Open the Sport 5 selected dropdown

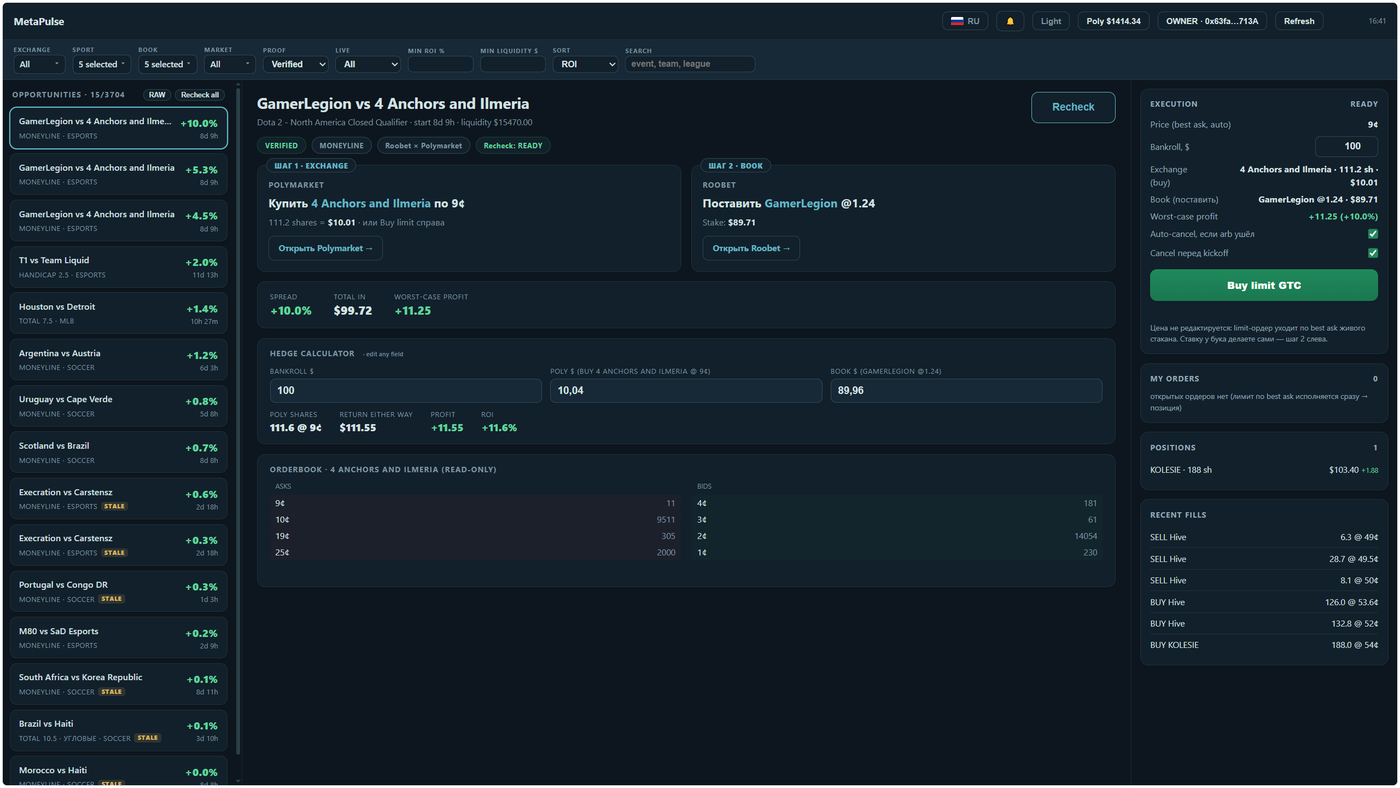click(101, 64)
